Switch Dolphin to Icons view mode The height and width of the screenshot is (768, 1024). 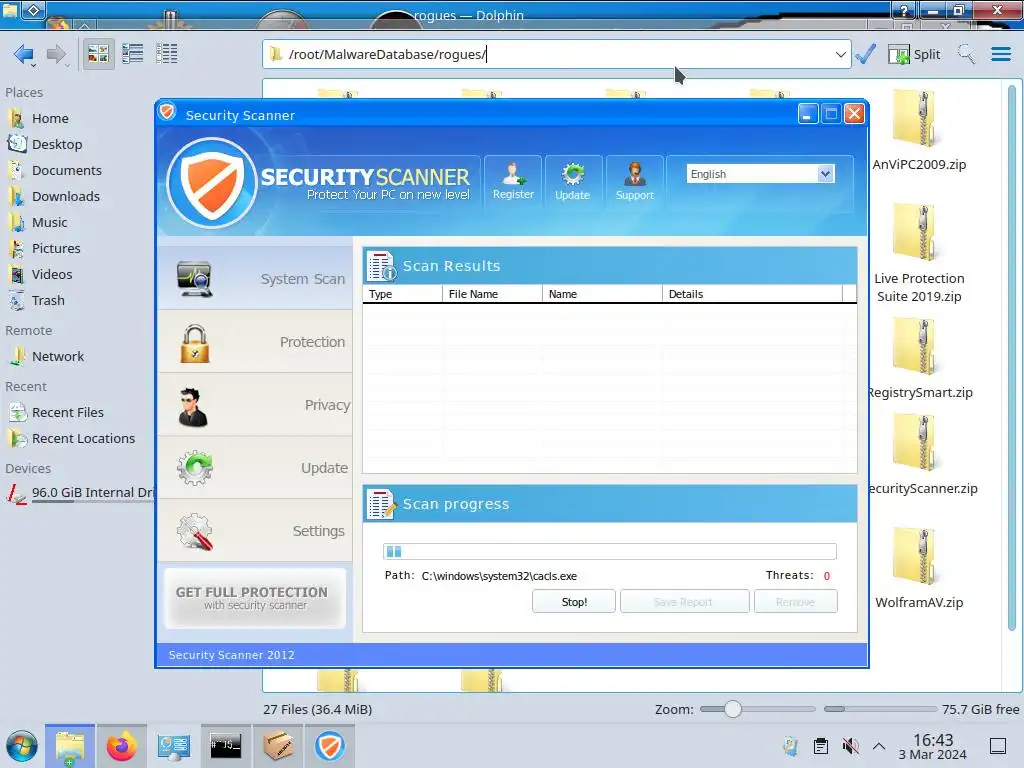(x=98, y=54)
